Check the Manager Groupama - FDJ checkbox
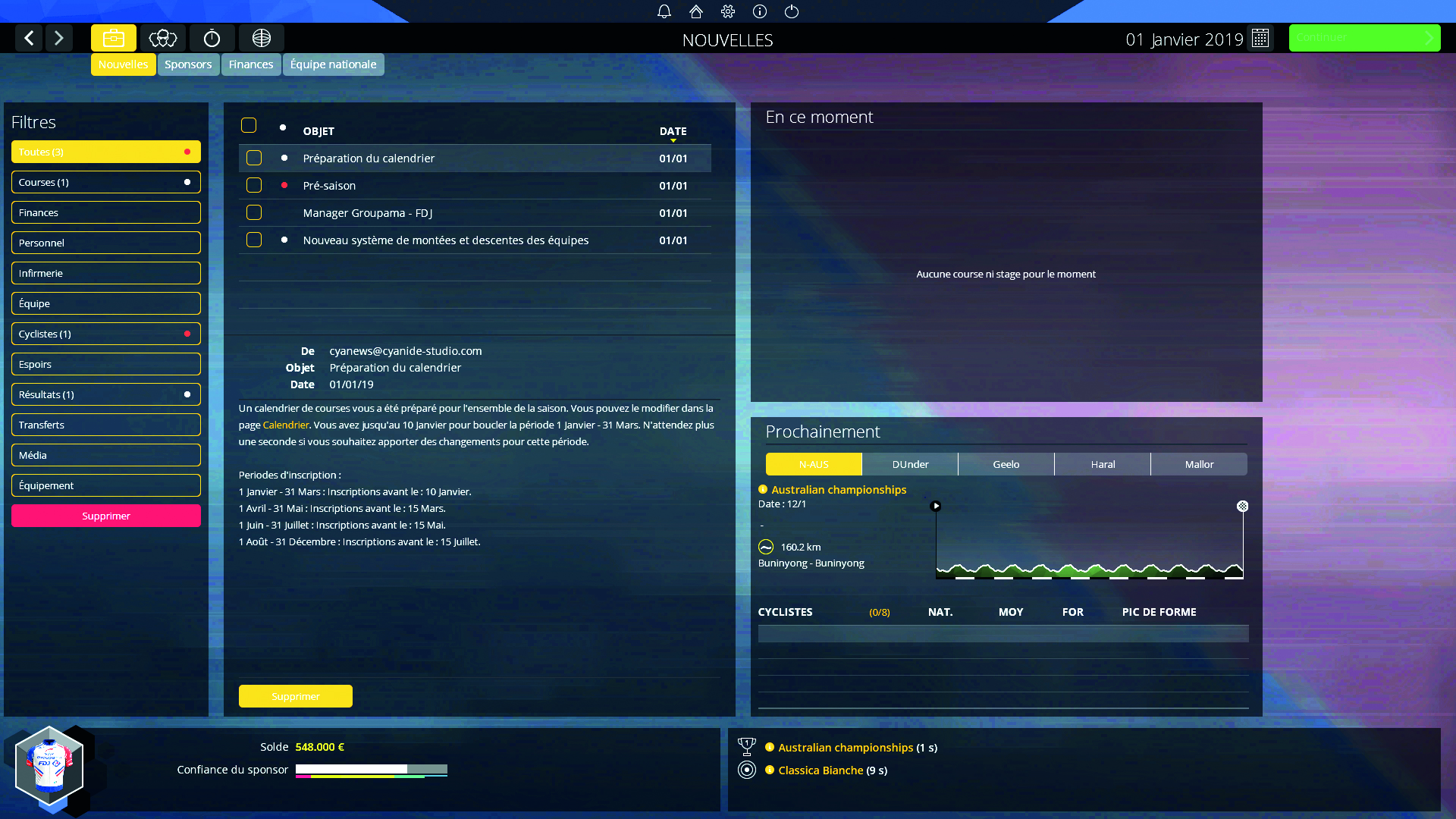The width and height of the screenshot is (1456, 819). pos(254,213)
